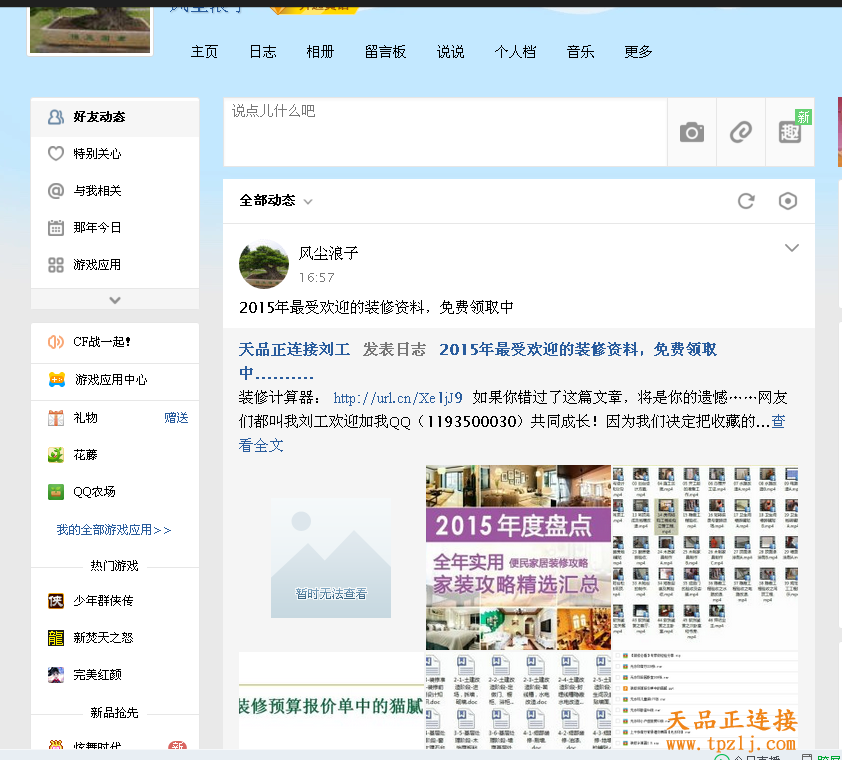
Task: Click the 礼物 gift box icon
Action: [56, 418]
